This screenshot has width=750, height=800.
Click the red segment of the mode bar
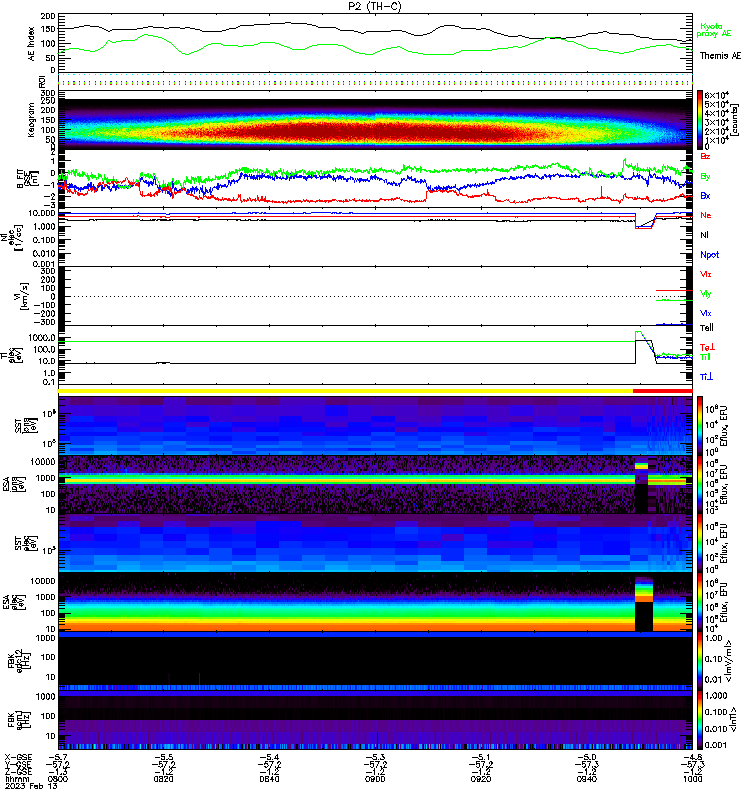(662, 391)
